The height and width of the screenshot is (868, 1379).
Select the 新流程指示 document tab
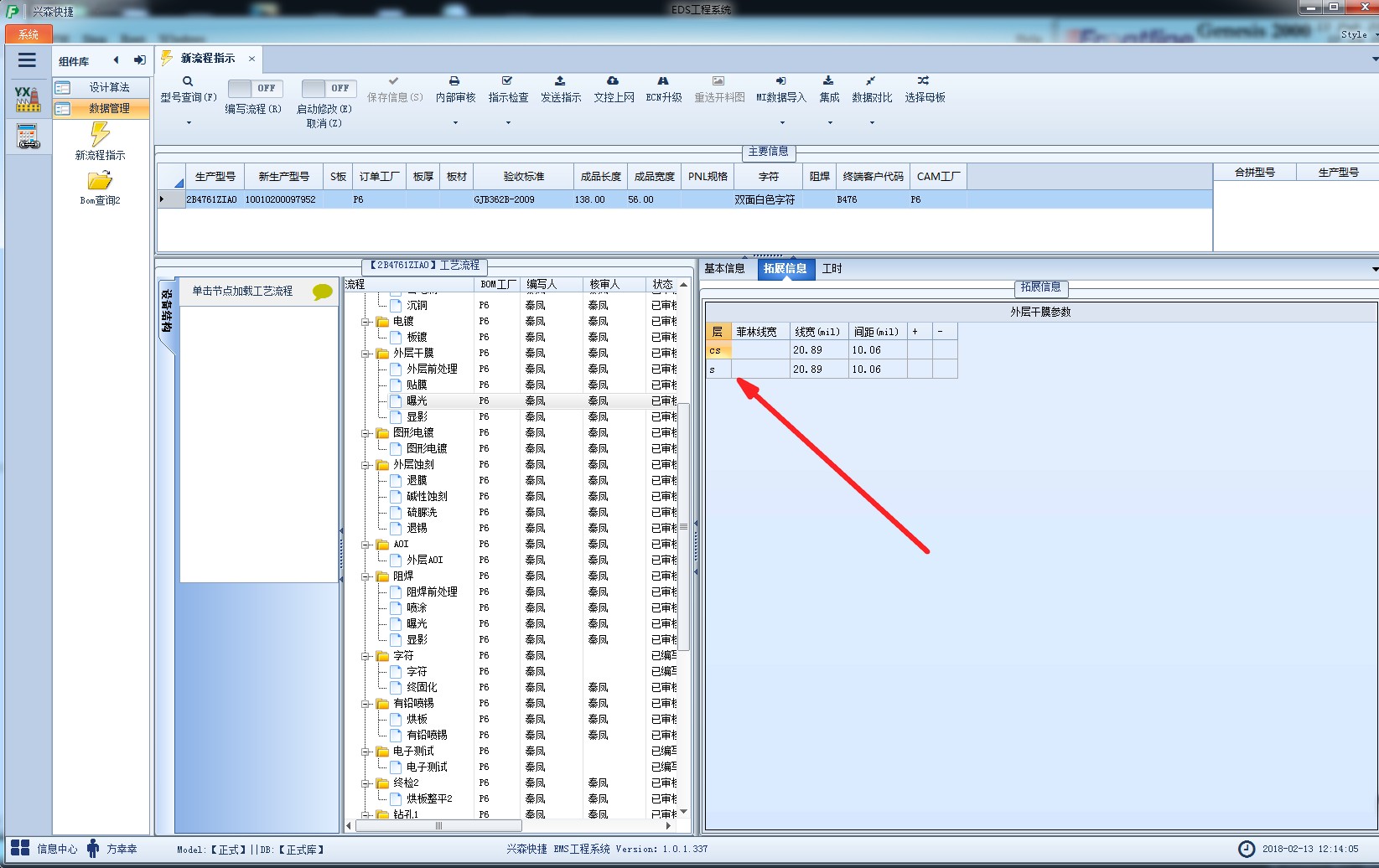[x=208, y=59]
